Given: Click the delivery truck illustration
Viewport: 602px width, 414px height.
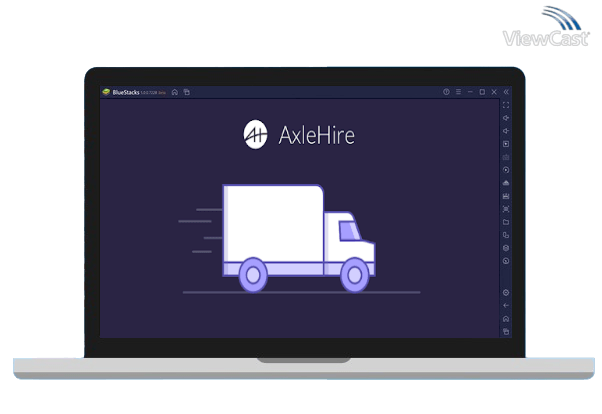Looking at the screenshot, I should point(299,238).
